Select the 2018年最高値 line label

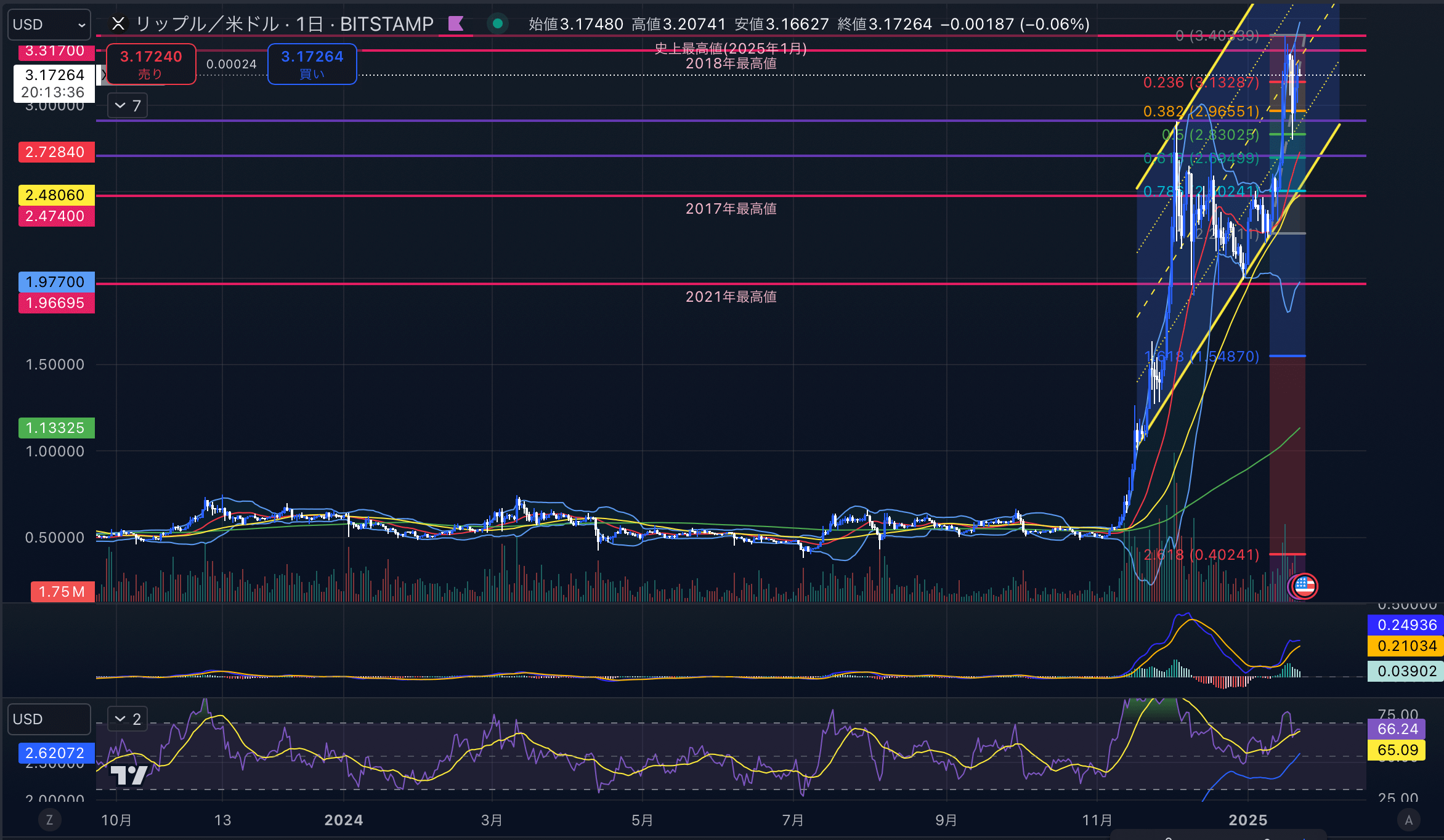731,63
